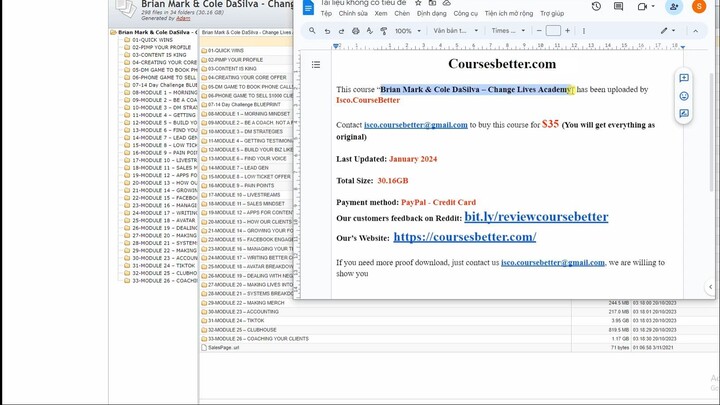The width and height of the screenshot is (720, 405).
Task: Open the version history clock icon
Action: click(596, 6)
